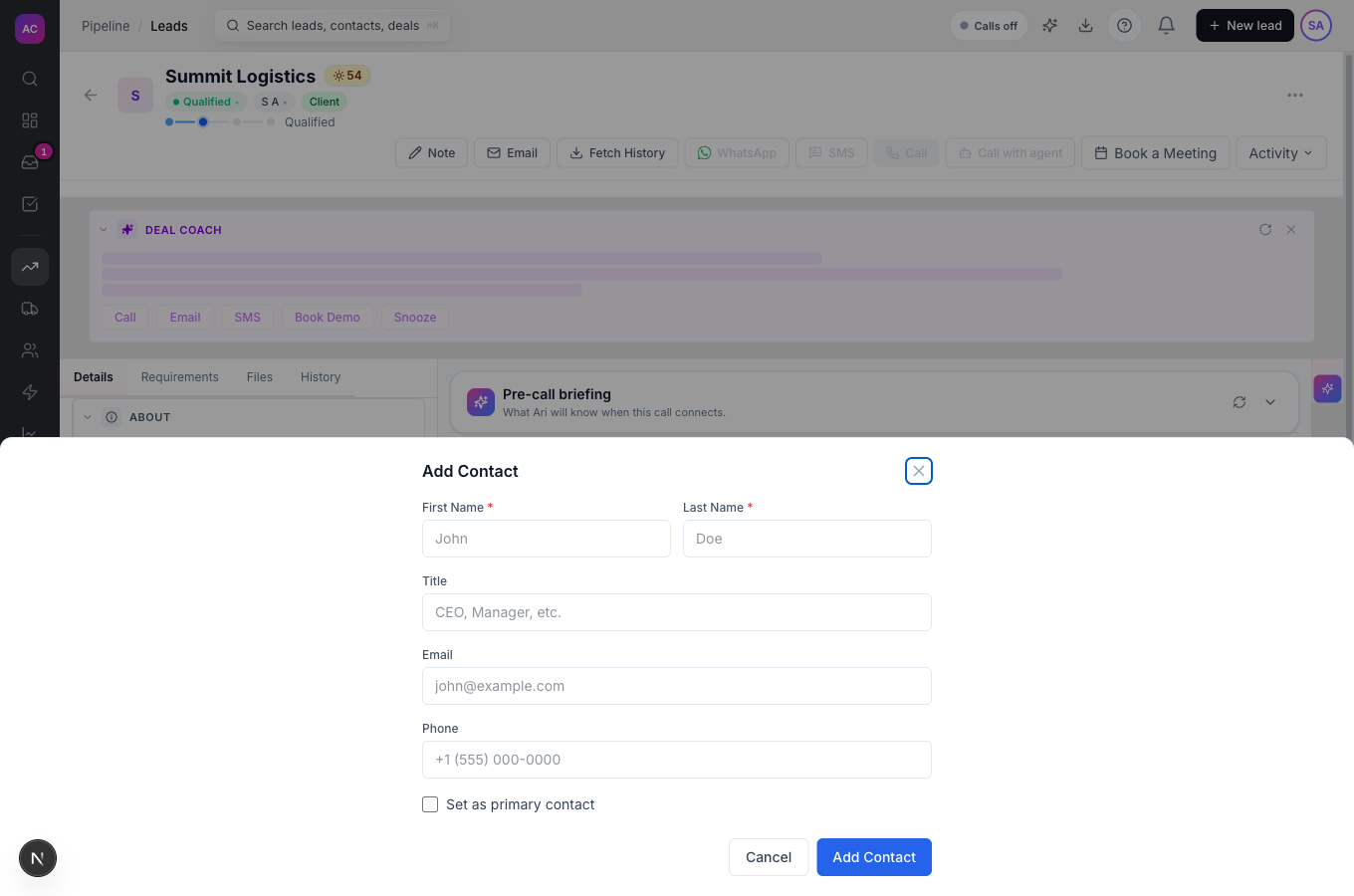Screen dimensions: 1354x896
Task: Switch to the Requirements tab
Action: pos(179,377)
